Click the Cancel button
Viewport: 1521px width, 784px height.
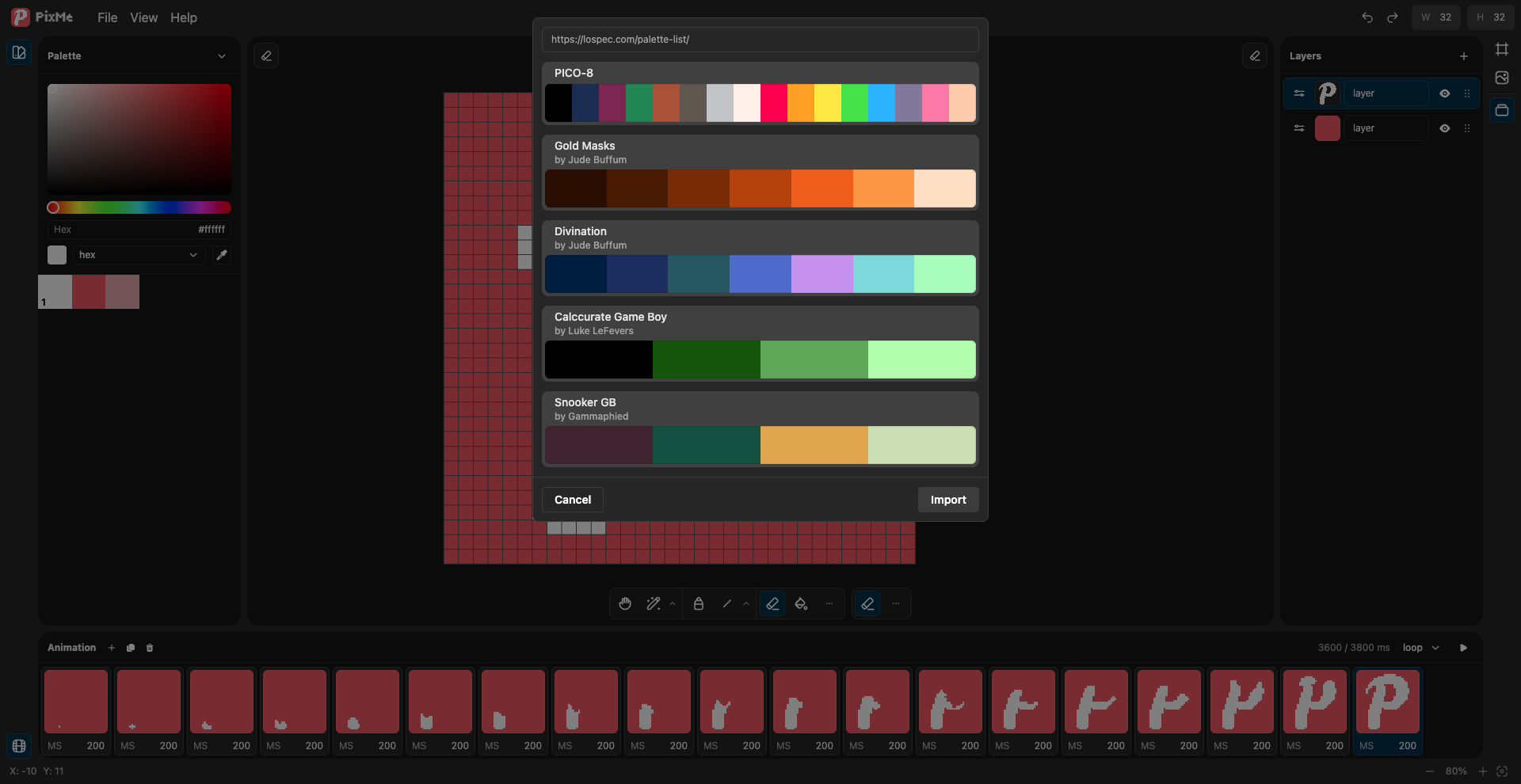point(573,500)
